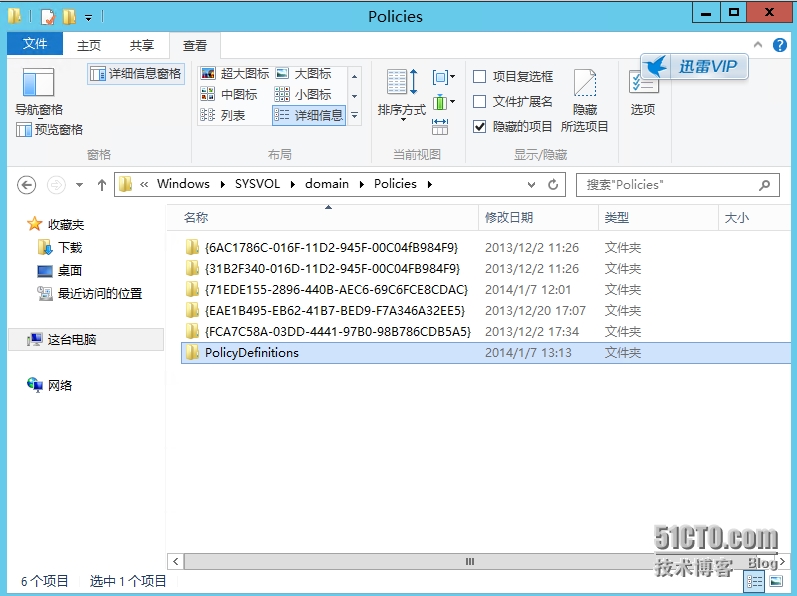The image size is (797, 596).
Task: Toggle the Preview pane (预览窗格)
Action: coord(49,130)
